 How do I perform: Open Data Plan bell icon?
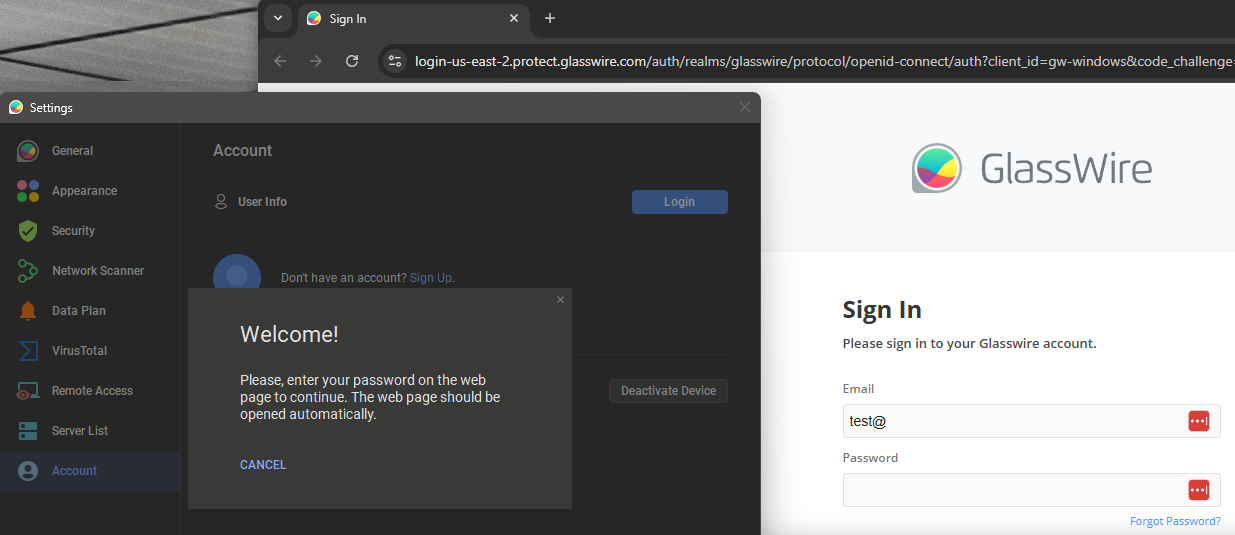[28, 311]
